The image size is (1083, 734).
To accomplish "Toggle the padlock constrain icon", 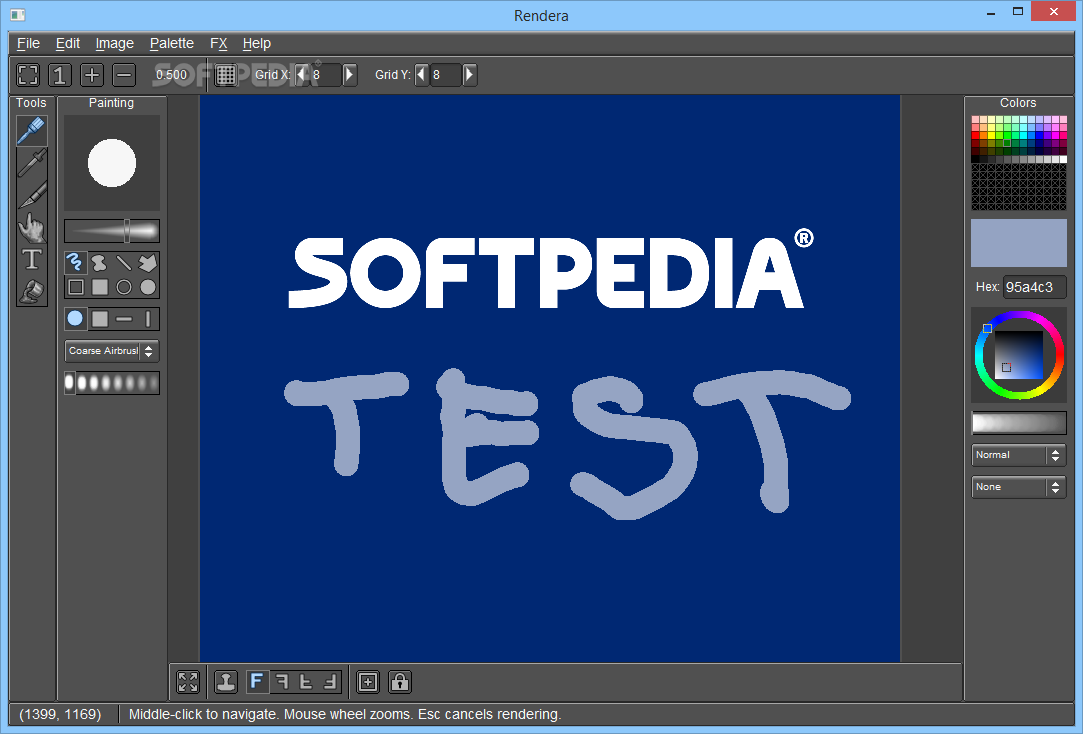I will click(x=400, y=682).
